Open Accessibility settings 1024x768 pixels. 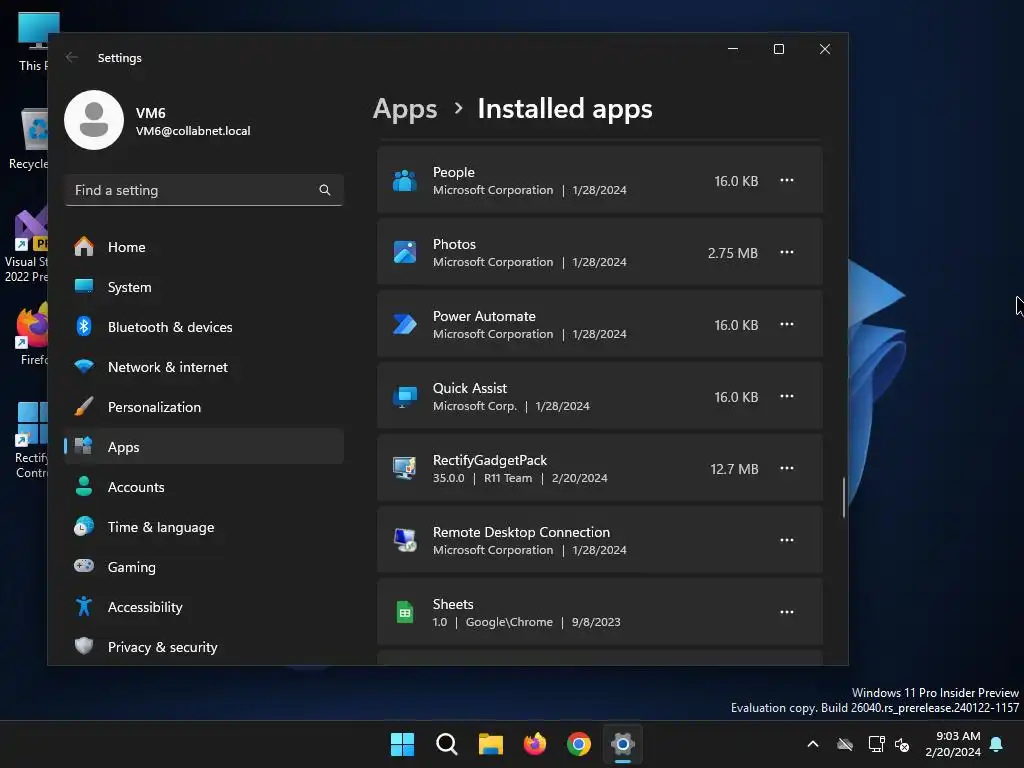204,607
